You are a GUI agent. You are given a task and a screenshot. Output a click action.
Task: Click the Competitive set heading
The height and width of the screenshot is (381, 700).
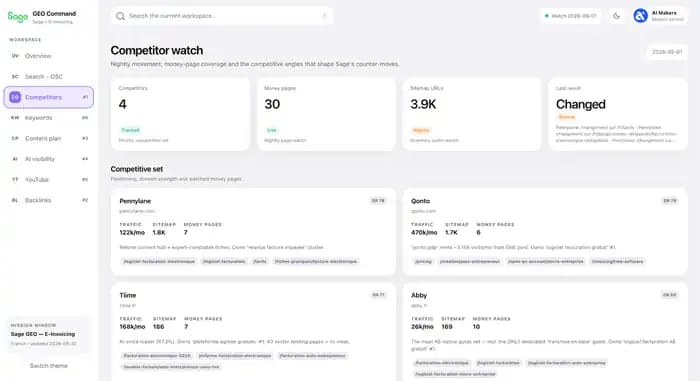coord(137,169)
